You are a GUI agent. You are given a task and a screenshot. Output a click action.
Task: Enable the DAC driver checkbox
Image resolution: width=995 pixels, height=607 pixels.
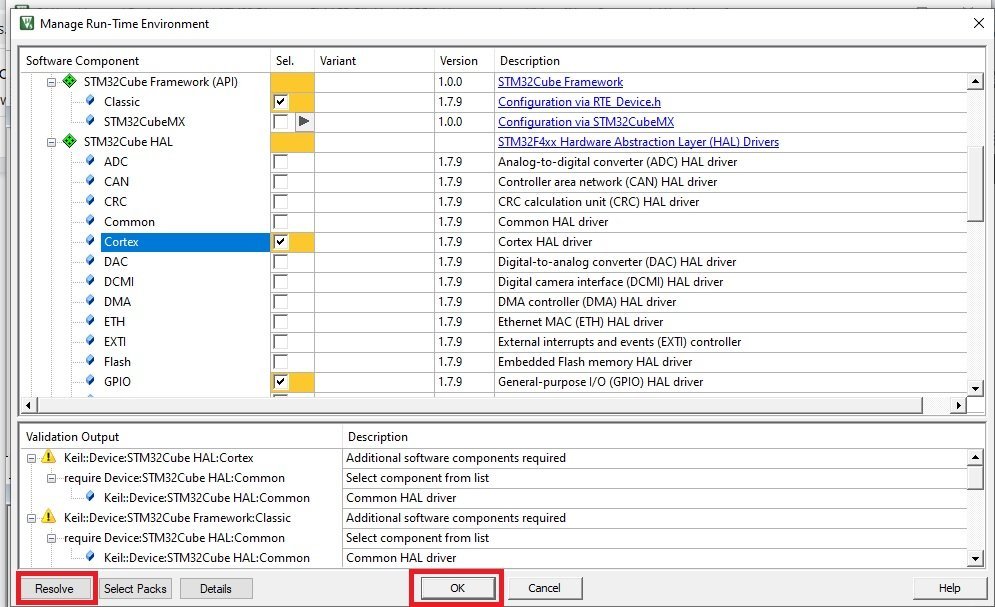(x=280, y=261)
